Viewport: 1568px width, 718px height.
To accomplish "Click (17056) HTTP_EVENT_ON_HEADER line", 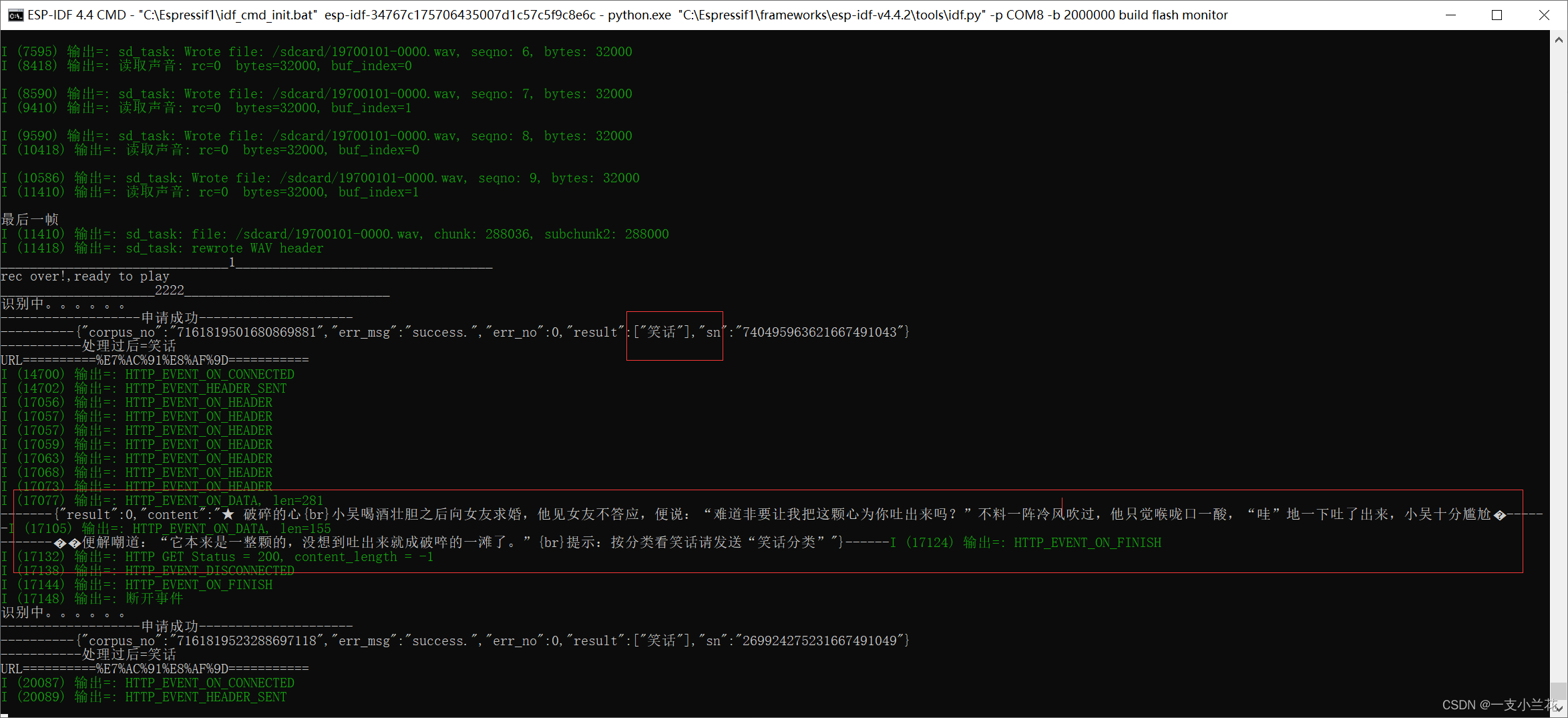I will click(137, 402).
